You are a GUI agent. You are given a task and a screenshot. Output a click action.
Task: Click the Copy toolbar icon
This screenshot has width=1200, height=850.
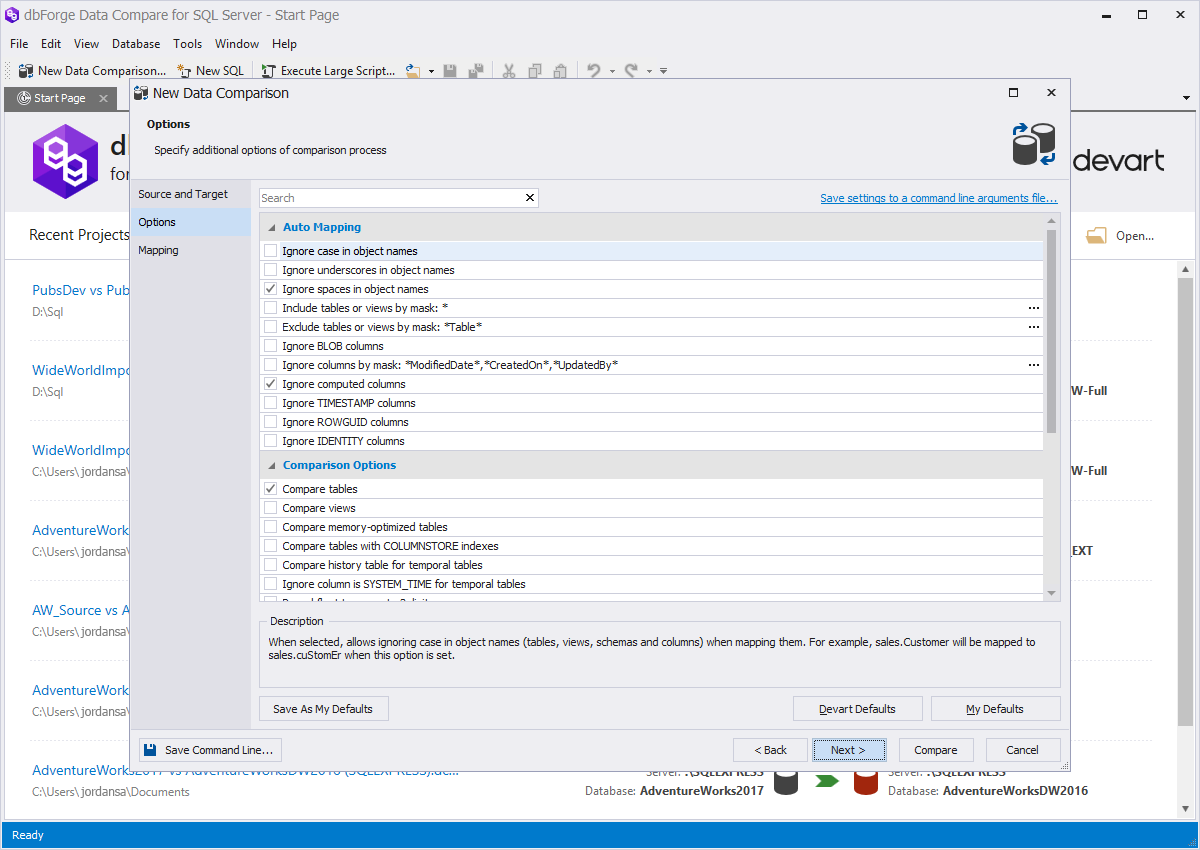534,70
